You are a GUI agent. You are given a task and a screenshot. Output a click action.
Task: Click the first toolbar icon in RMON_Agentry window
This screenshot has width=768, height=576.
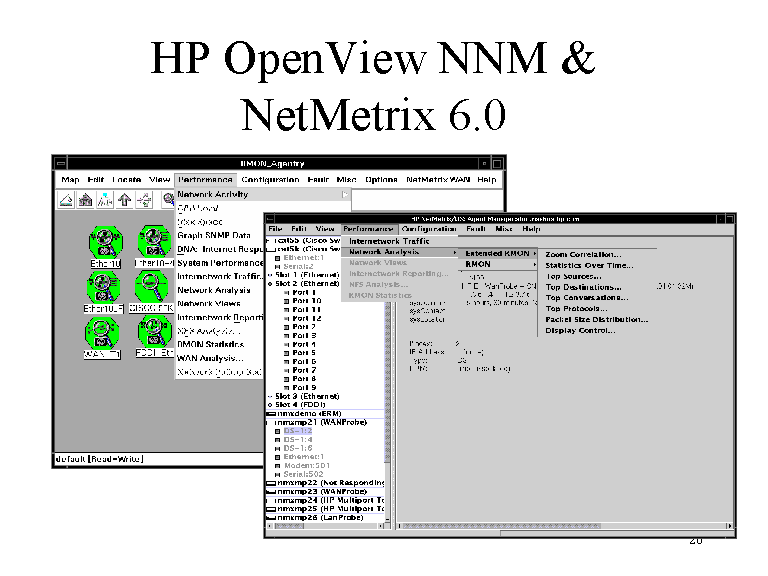pos(65,199)
